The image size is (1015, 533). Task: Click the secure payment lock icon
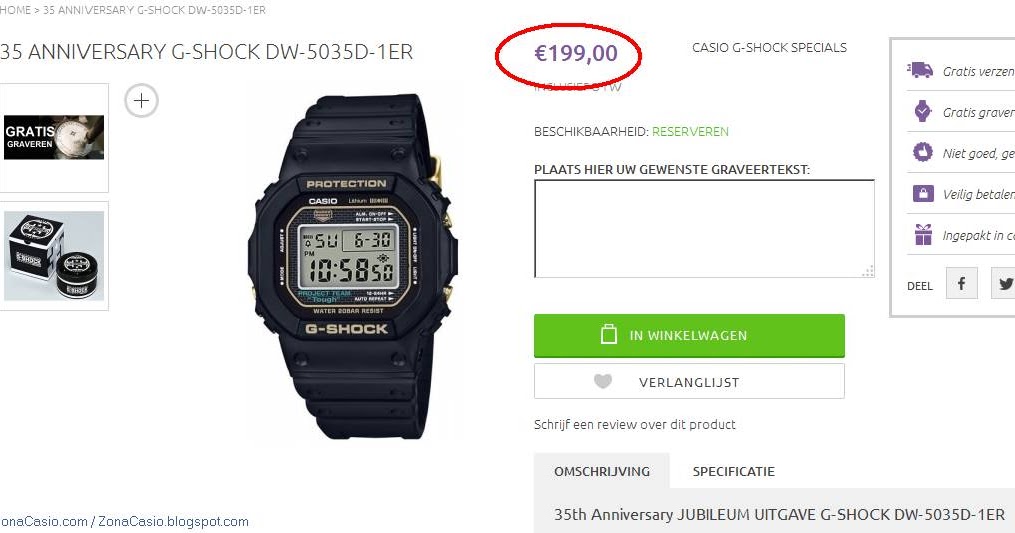point(923,193)
